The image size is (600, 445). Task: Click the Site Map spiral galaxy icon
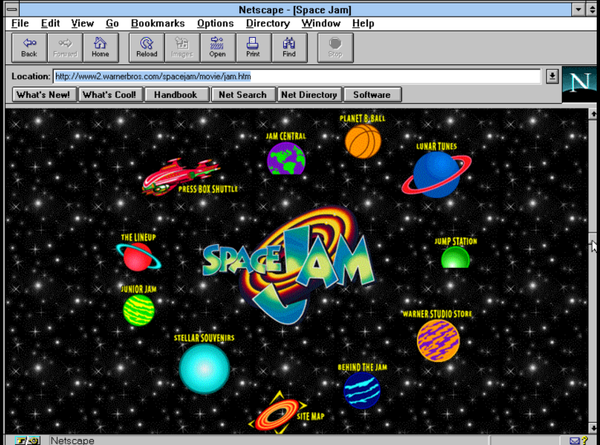point(277,414)
